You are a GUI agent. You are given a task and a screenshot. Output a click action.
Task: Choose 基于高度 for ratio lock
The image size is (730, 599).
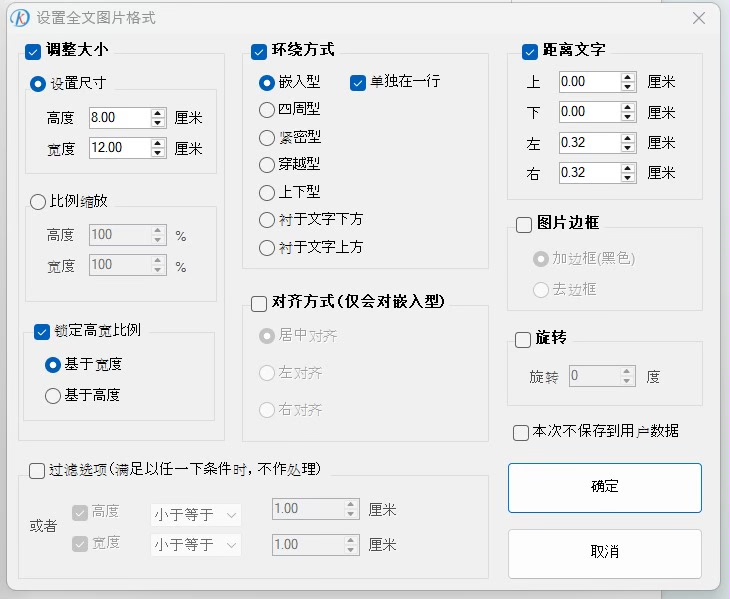coord(53,396)
